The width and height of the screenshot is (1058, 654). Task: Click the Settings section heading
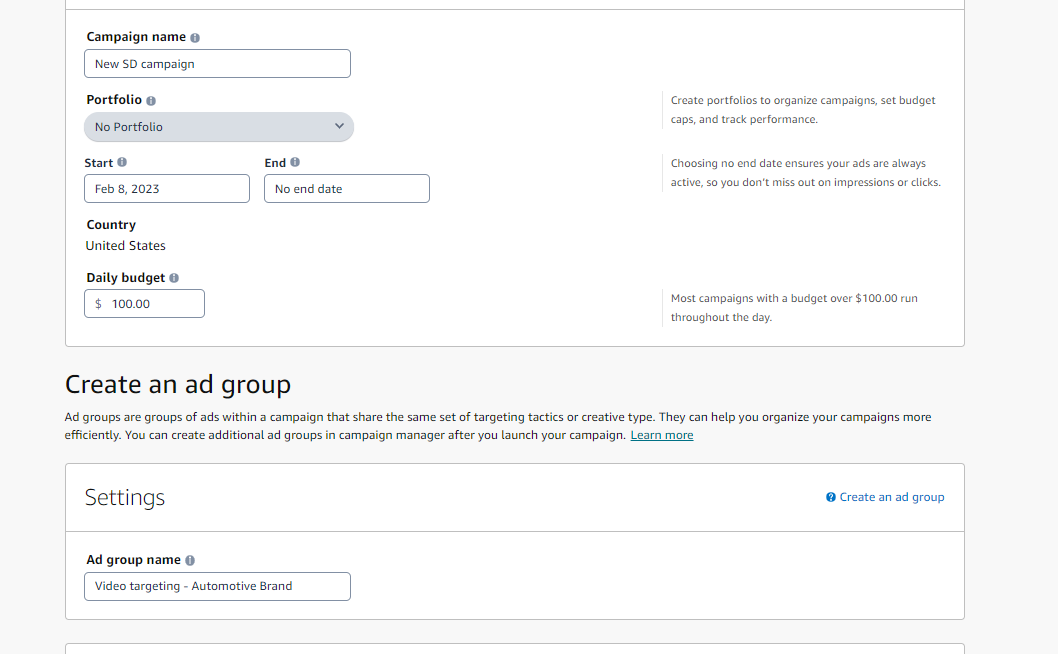(125, 498)
